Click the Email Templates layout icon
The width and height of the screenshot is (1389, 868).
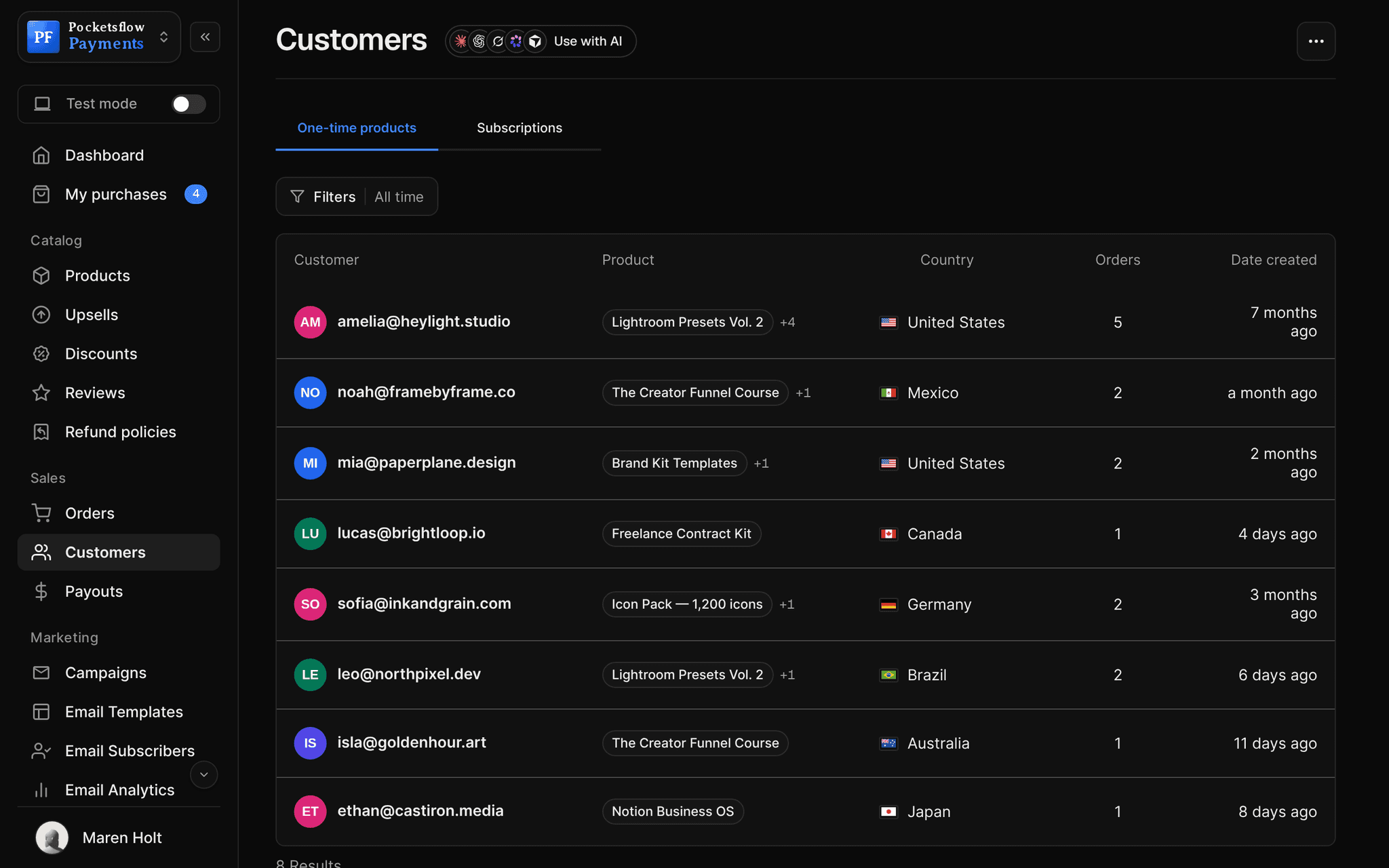click(x=41, y=711)
